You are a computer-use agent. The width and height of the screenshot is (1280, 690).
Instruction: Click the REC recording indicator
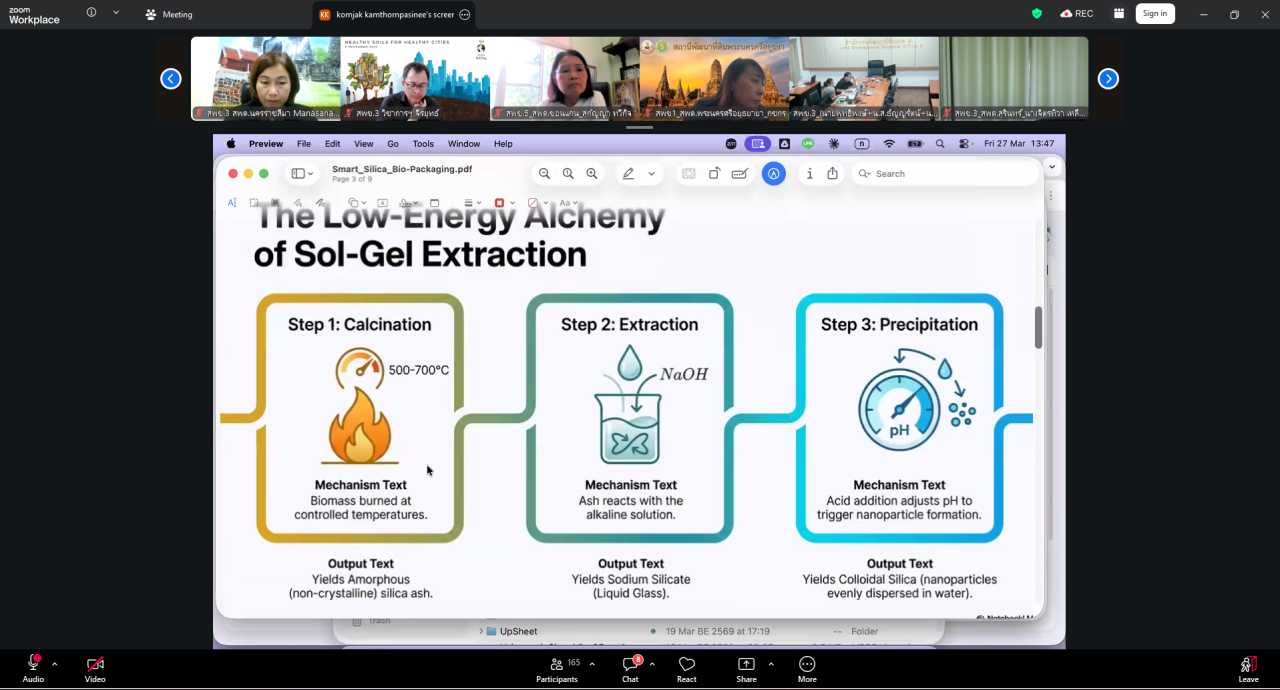pos(1077,14)
